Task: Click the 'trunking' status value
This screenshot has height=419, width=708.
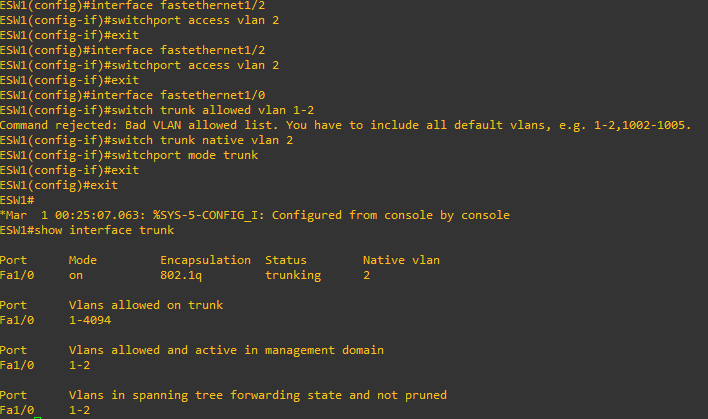Action: pyautogui.click(x=293, y=275)
